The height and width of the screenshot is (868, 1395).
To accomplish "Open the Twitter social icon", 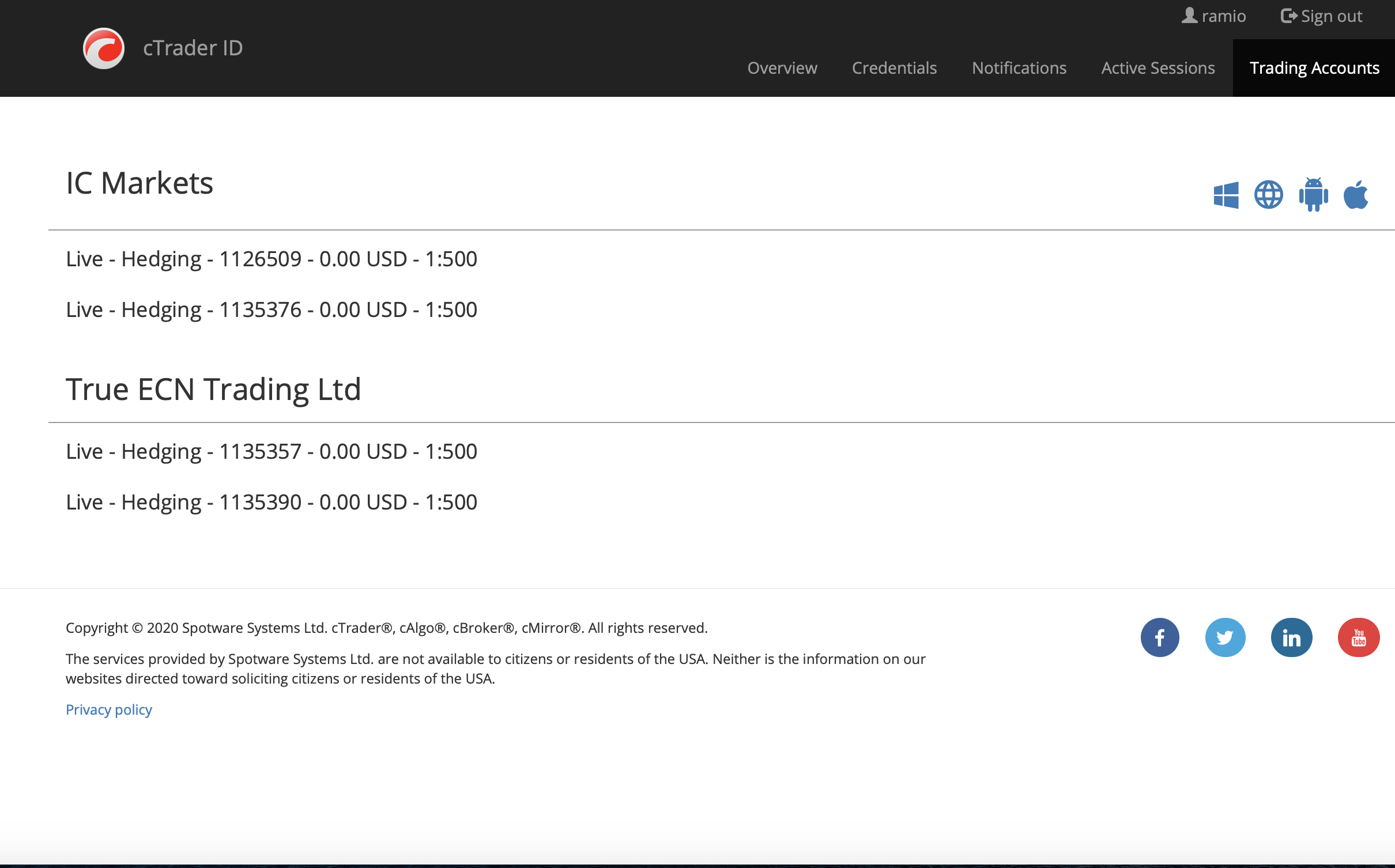I will [x=1225, y=637].
